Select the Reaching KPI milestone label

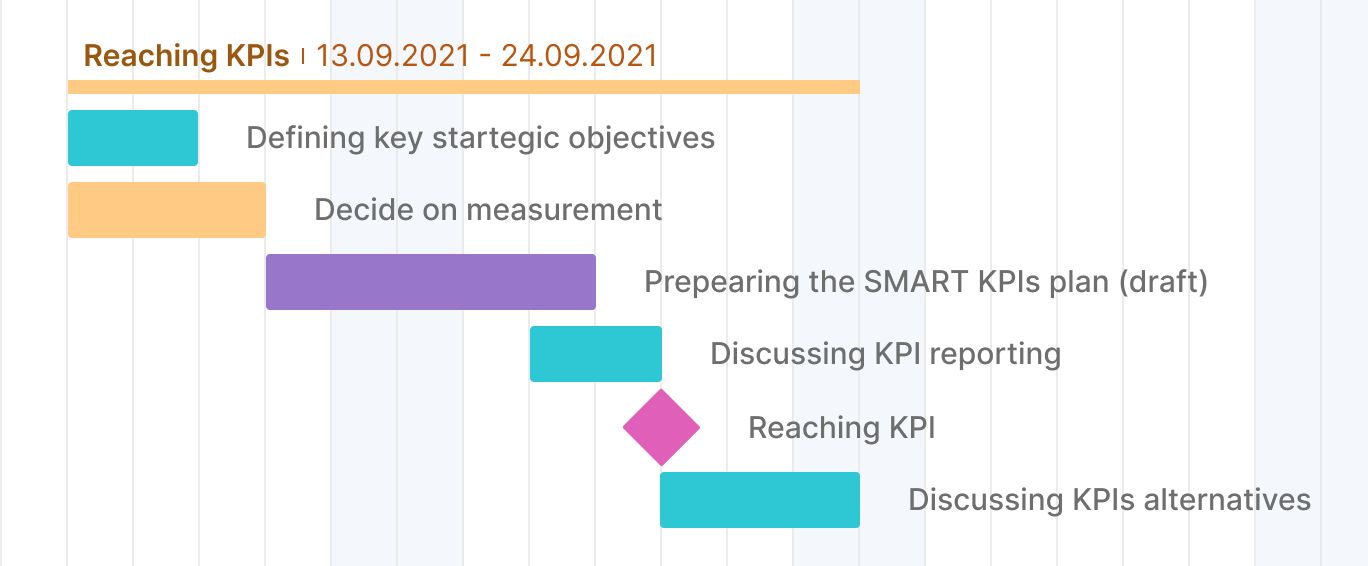click(842, 428)
